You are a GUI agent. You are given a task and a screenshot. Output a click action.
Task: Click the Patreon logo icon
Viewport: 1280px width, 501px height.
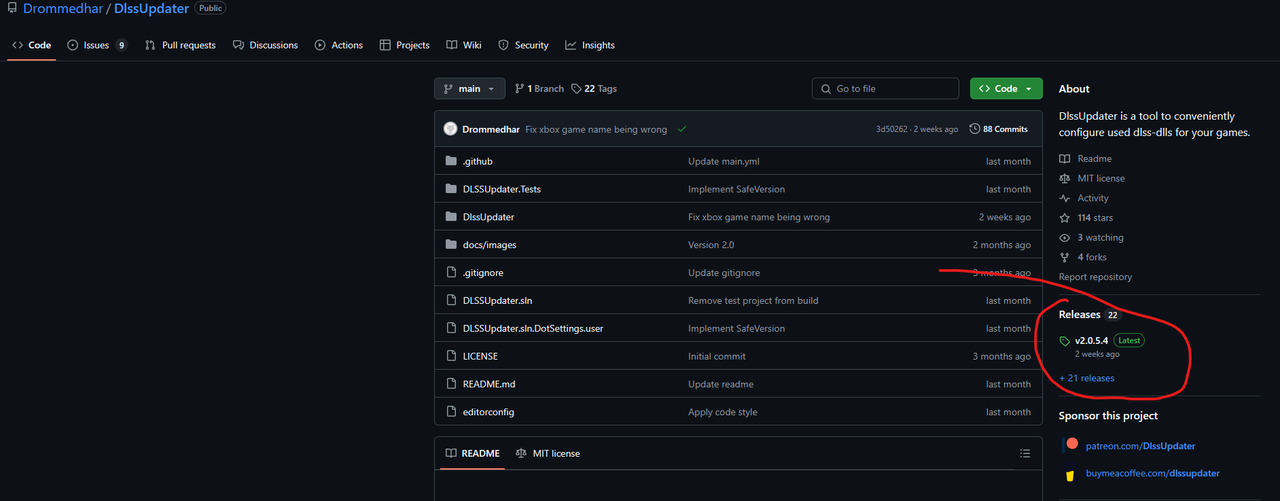click(x=1071, y=445)
